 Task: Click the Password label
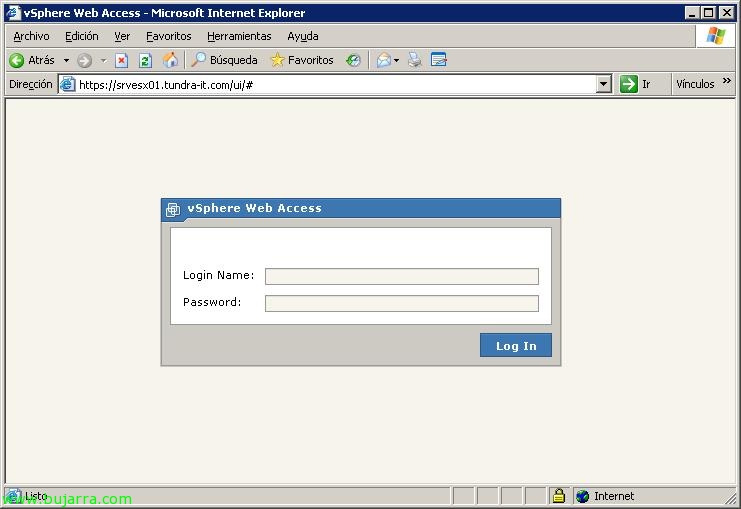pos(212,302)
